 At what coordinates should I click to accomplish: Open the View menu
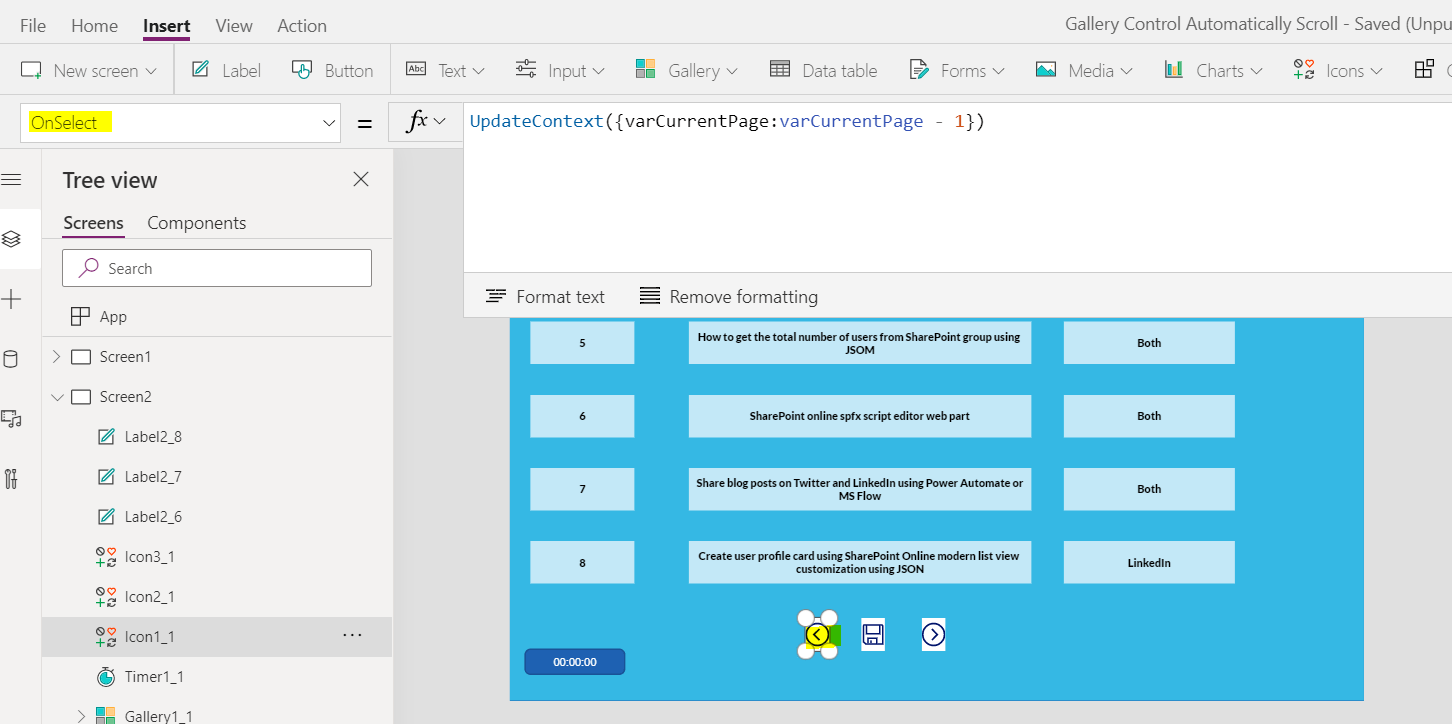(233, 25)
